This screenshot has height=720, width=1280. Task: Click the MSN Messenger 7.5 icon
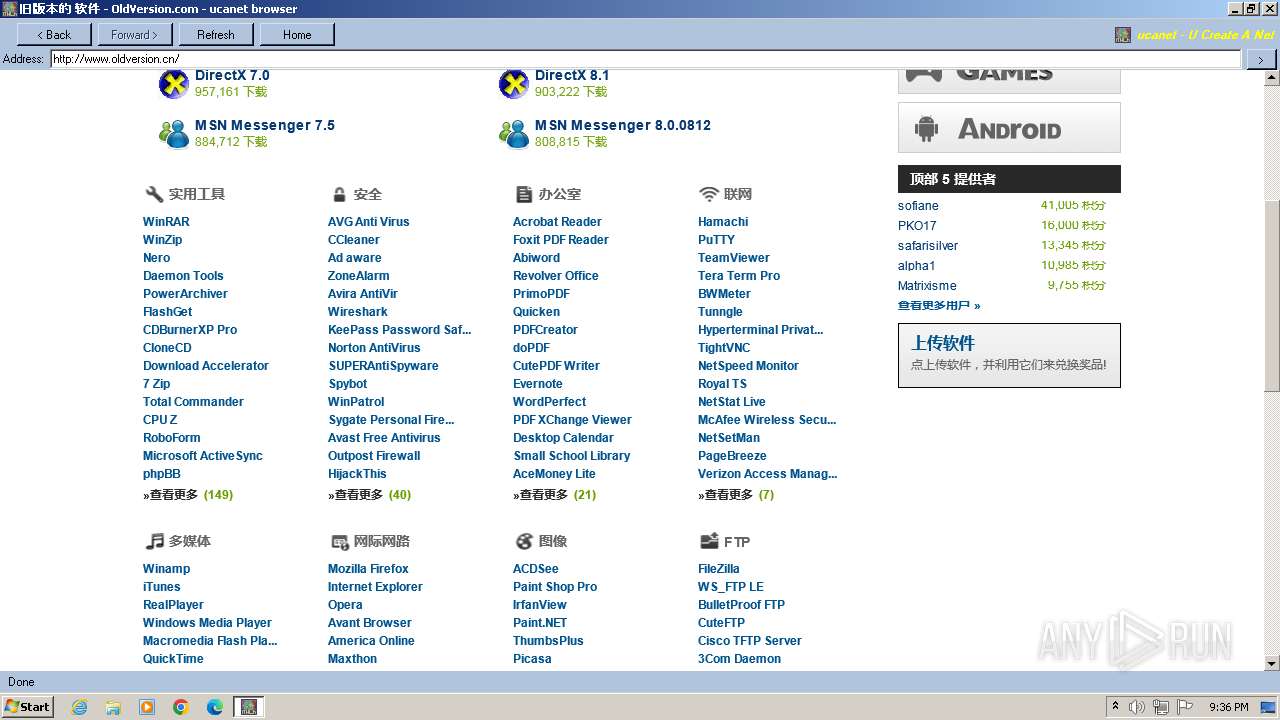pyautogui.click(x=174, y=133)
